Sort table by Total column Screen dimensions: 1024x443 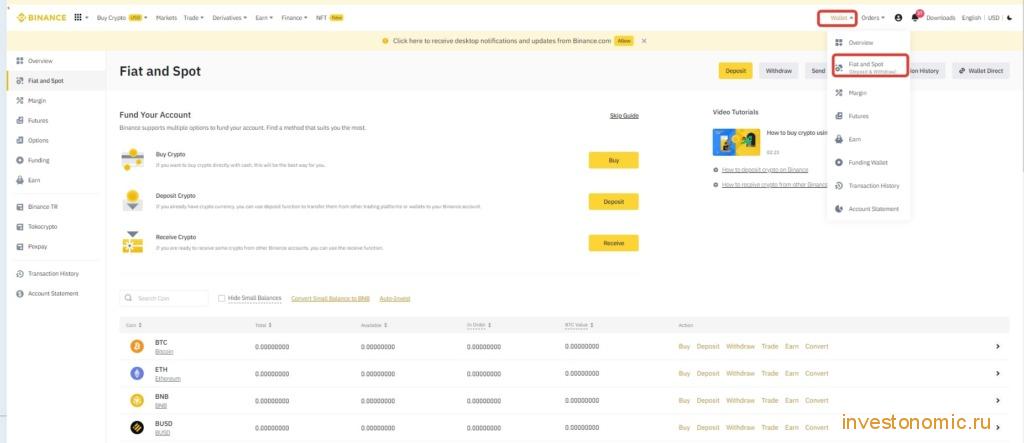pos(263,325)
